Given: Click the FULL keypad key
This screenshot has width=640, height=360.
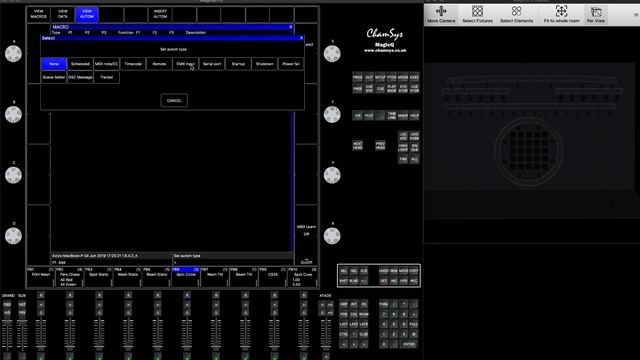Looking at the screenshot, I should click(413, 324).
